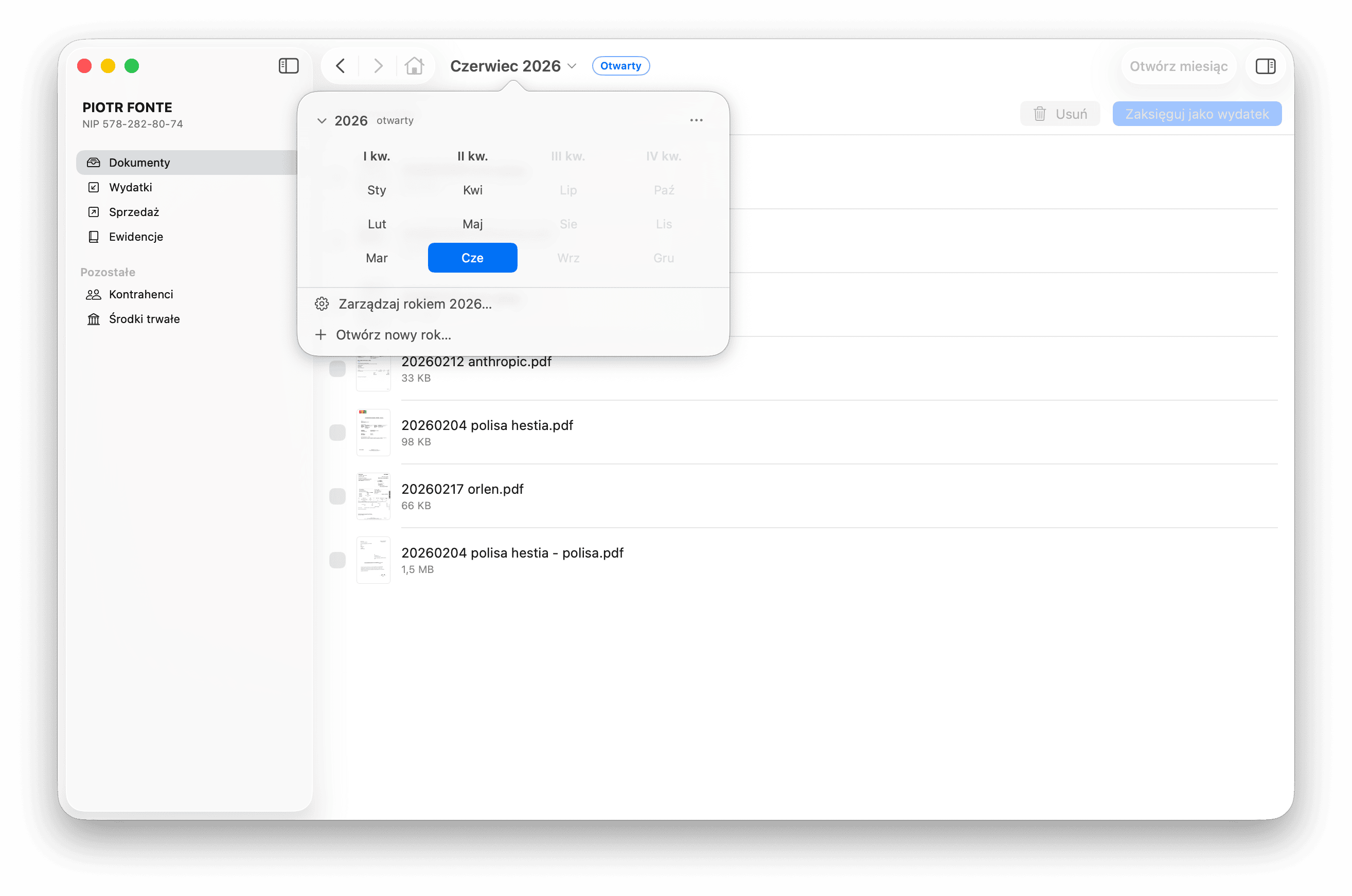Select file name 20260204 polisa hestia.pdf
1352x896 pixels.
[x=487, y=425]
